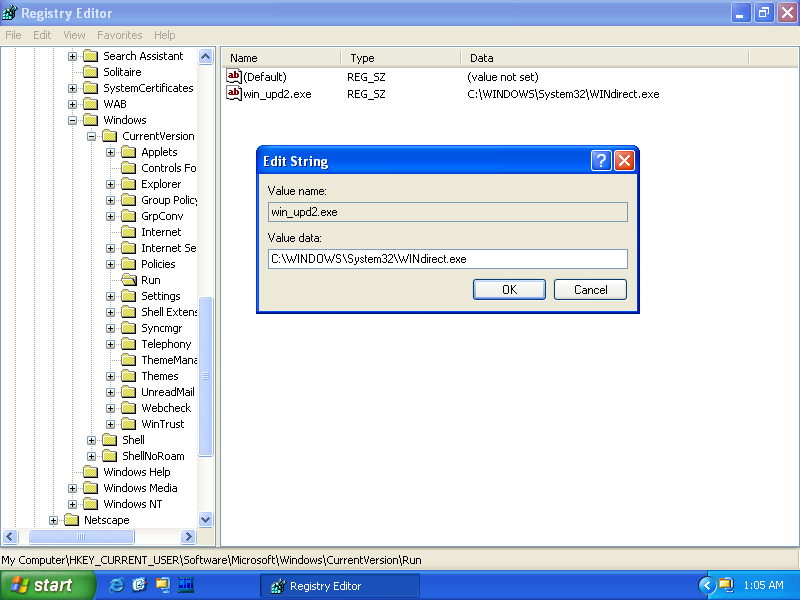Click the tree scroll-up arrow
The image size is (800, 600).
pyautogui.click(x=205, y=56)
